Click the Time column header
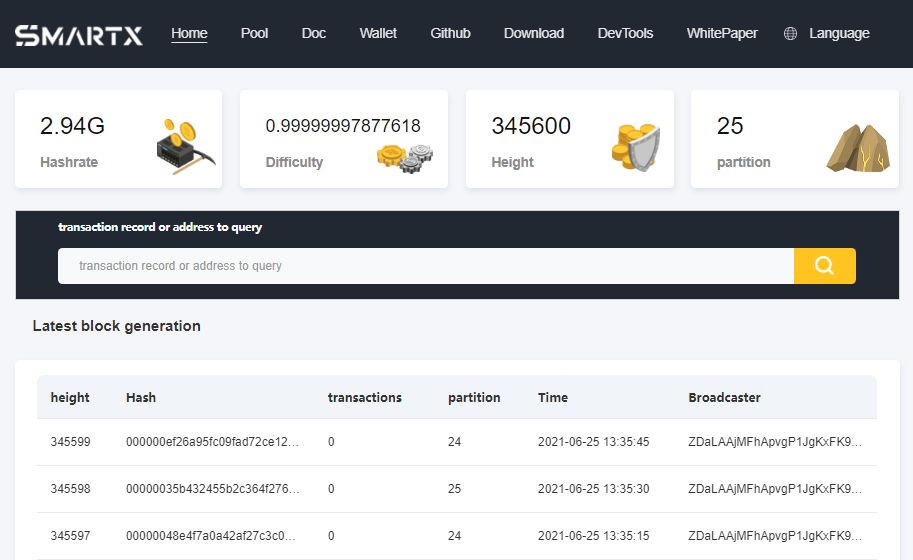 coord(553,398)
